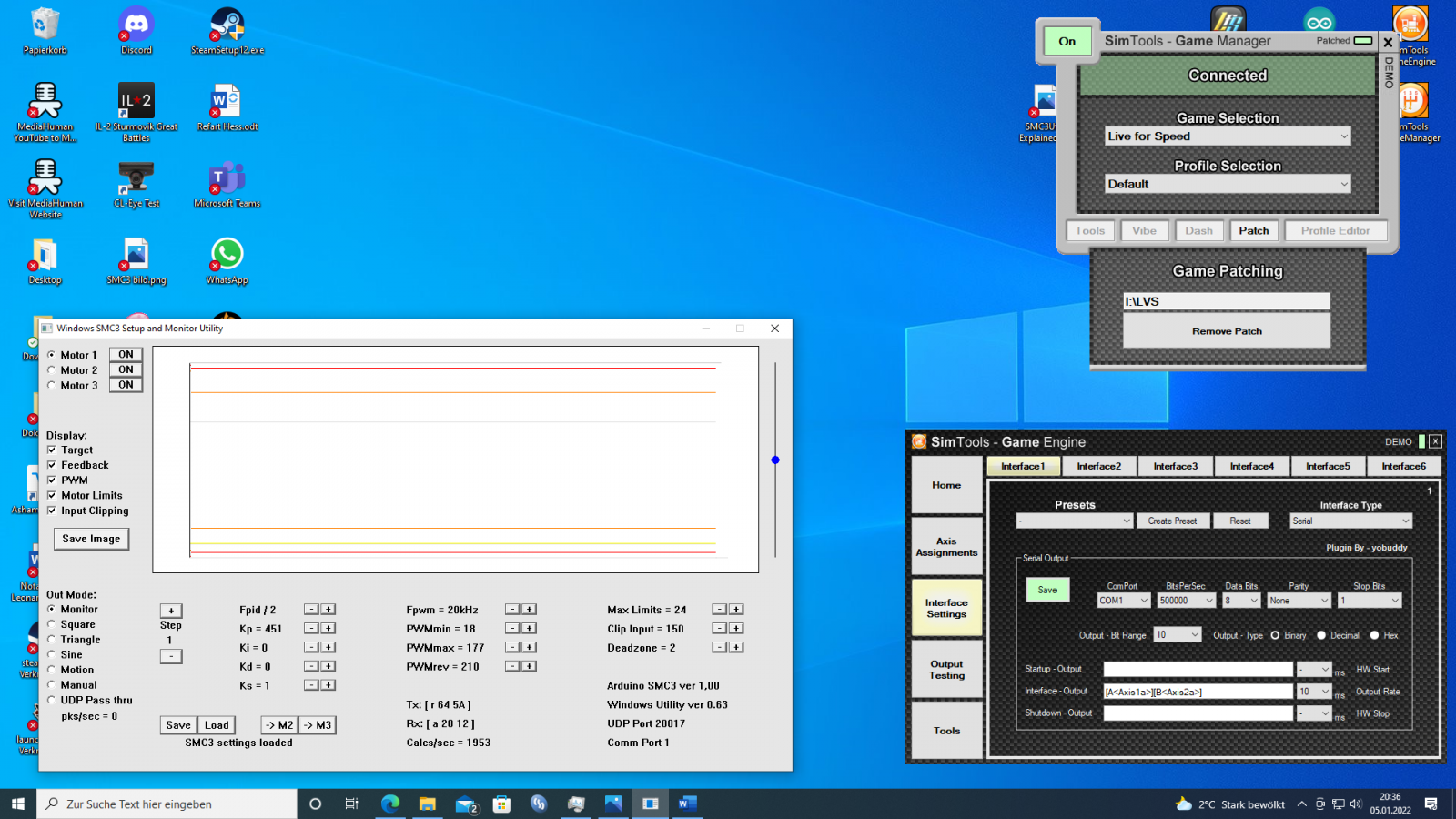The height and width of the screenshot is (819, 1456).
Task: Expand the Game Selection dropdown
Action: click(1228, 136)
